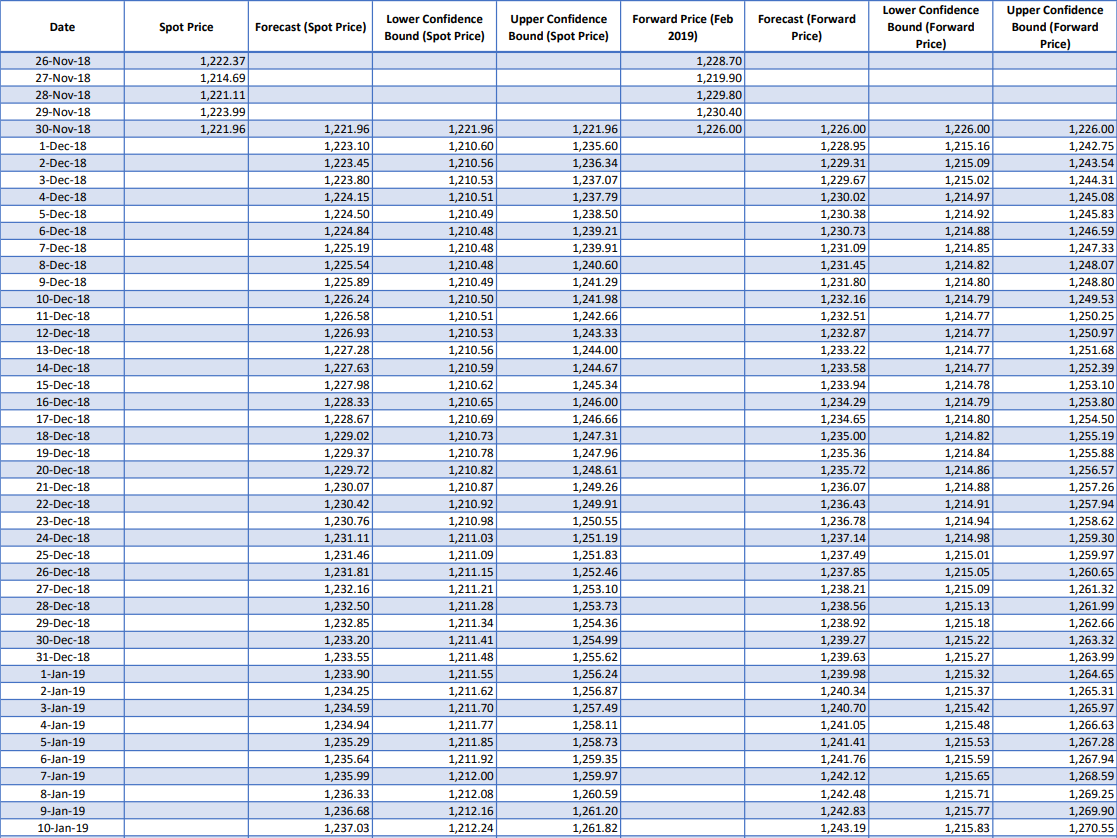Select the Spot Price column header

point(186,27)
